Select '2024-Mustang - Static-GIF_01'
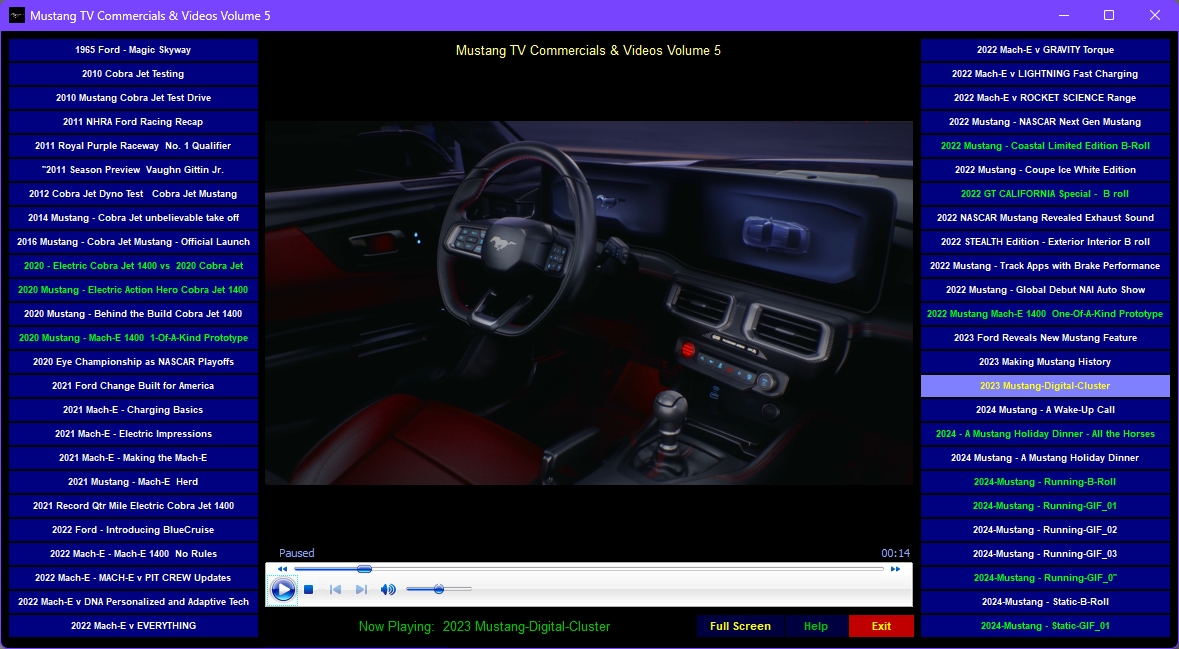Screen dimensions: 1179x649 (x=1045, y=626)
